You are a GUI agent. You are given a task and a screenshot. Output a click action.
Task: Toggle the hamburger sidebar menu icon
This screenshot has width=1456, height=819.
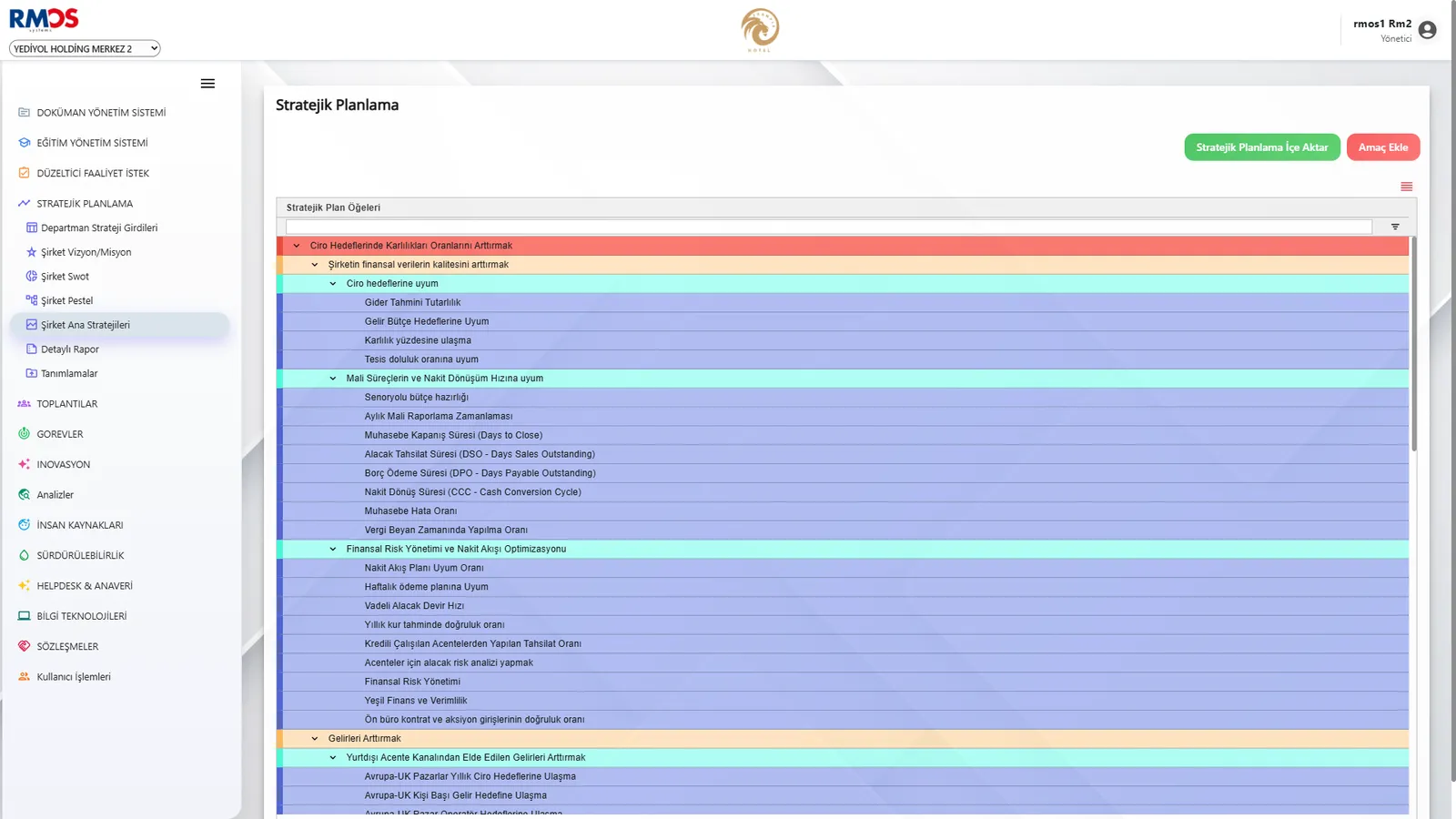(x=207, y=84)
